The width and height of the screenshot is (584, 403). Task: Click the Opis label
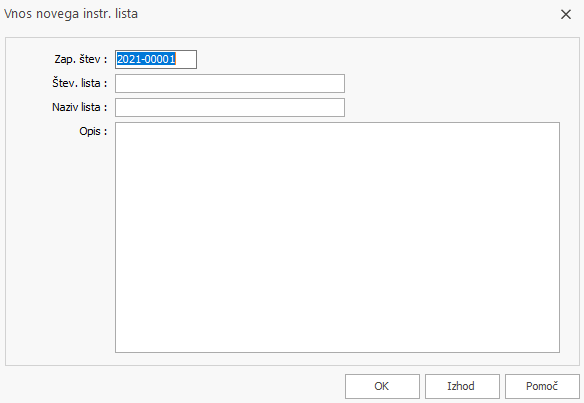93,131
